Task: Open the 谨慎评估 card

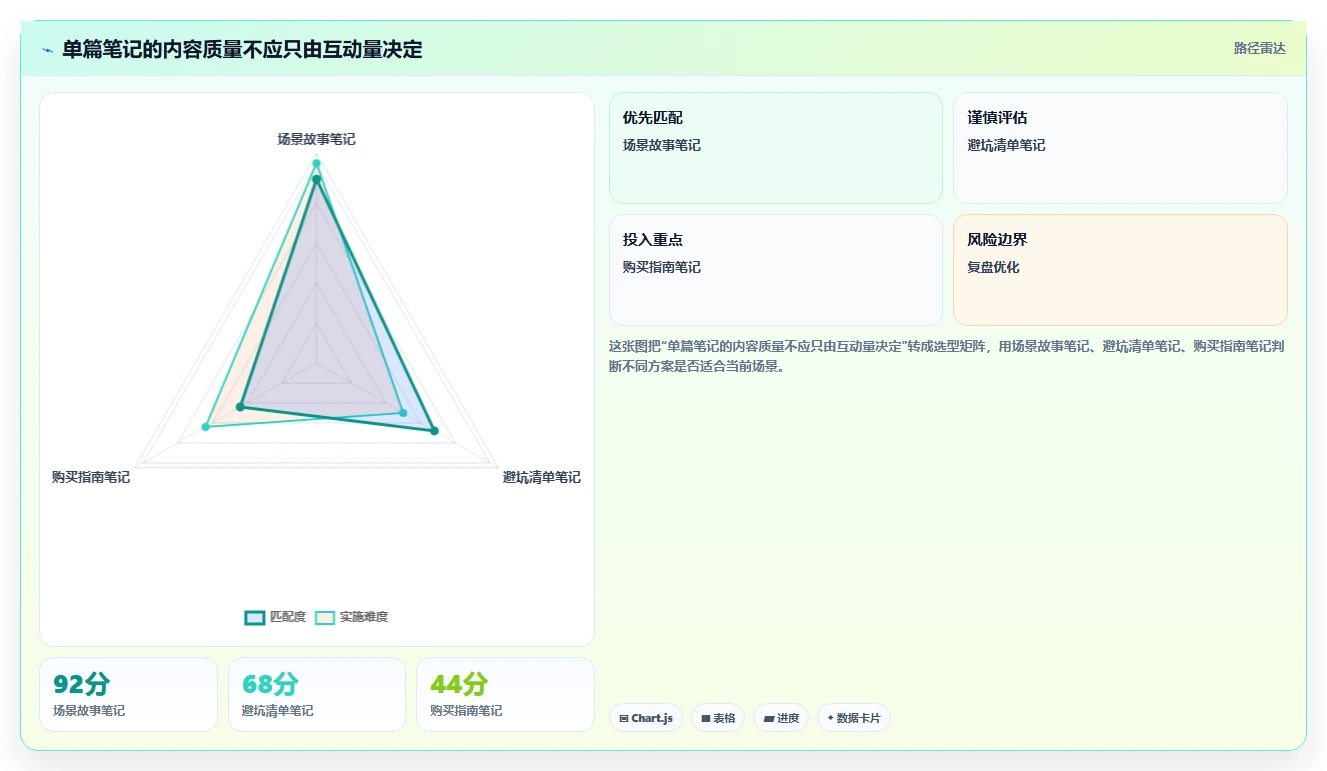Action: (1120, 148)
